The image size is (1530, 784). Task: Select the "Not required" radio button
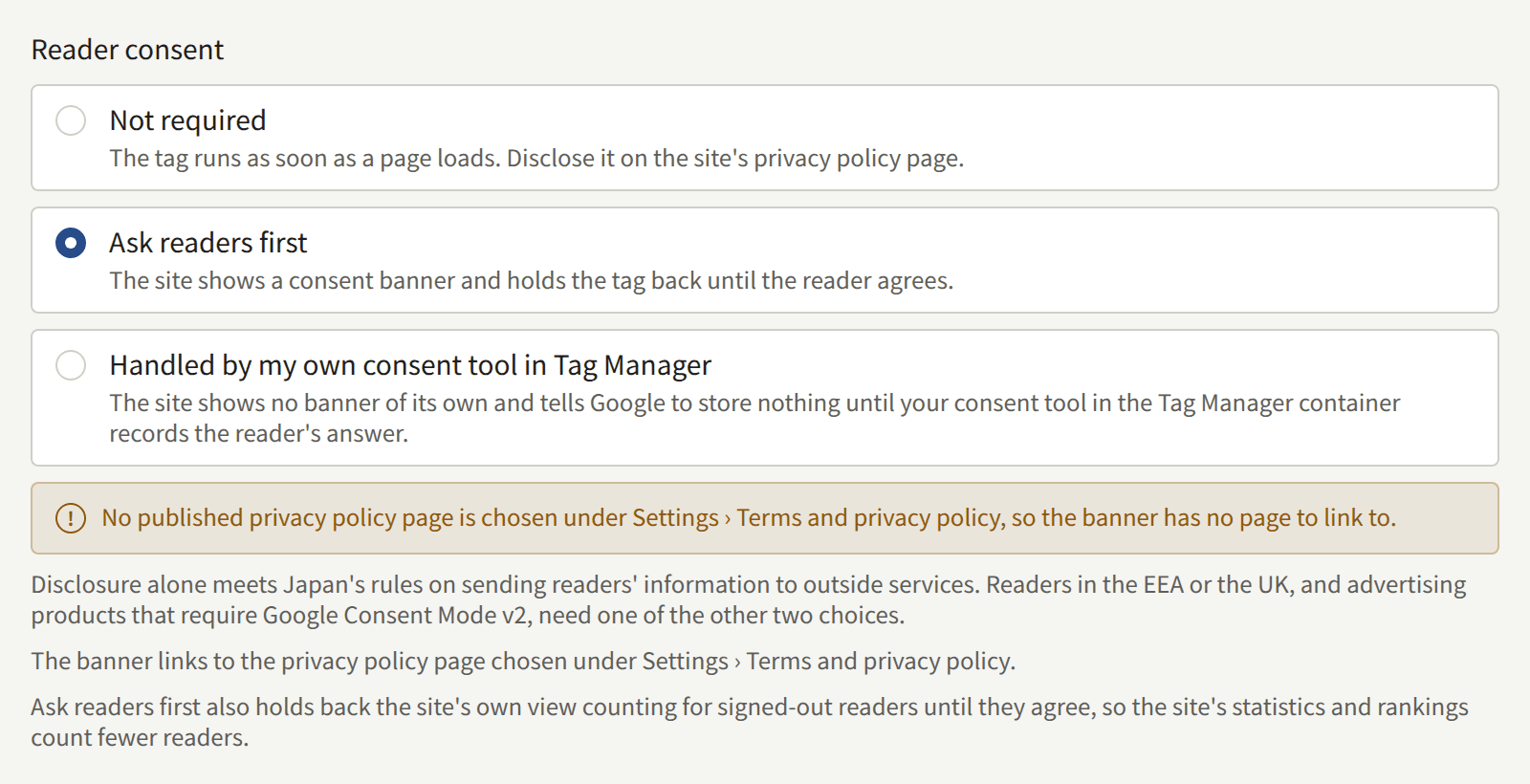tap(71, 120)
